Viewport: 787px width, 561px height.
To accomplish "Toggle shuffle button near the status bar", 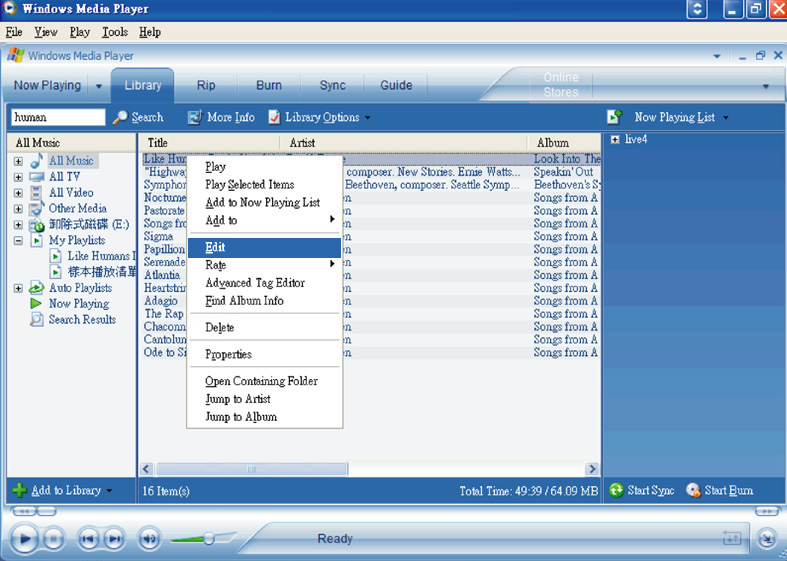I will 731,538.
